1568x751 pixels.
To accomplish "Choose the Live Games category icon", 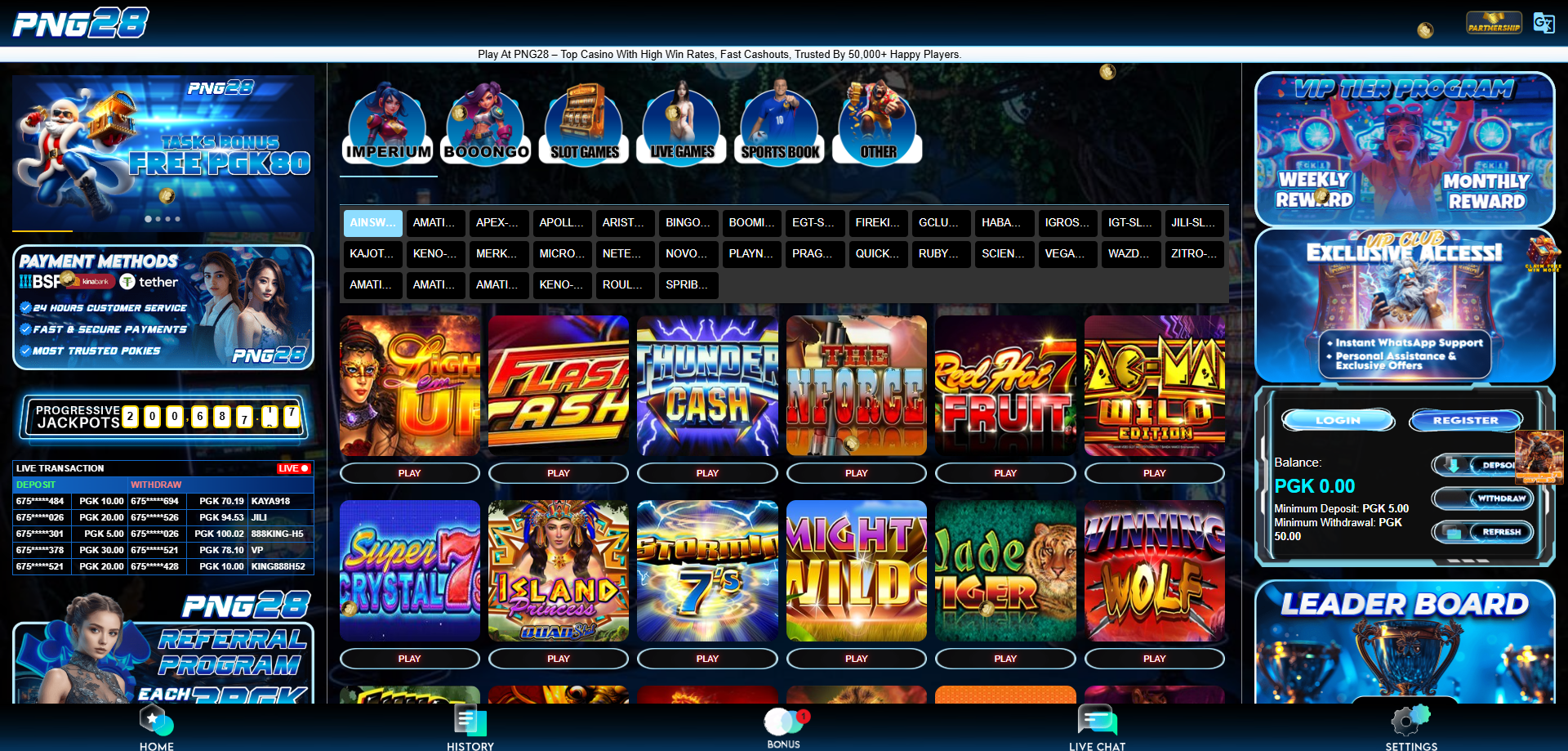I will click(x=683, y=124).
